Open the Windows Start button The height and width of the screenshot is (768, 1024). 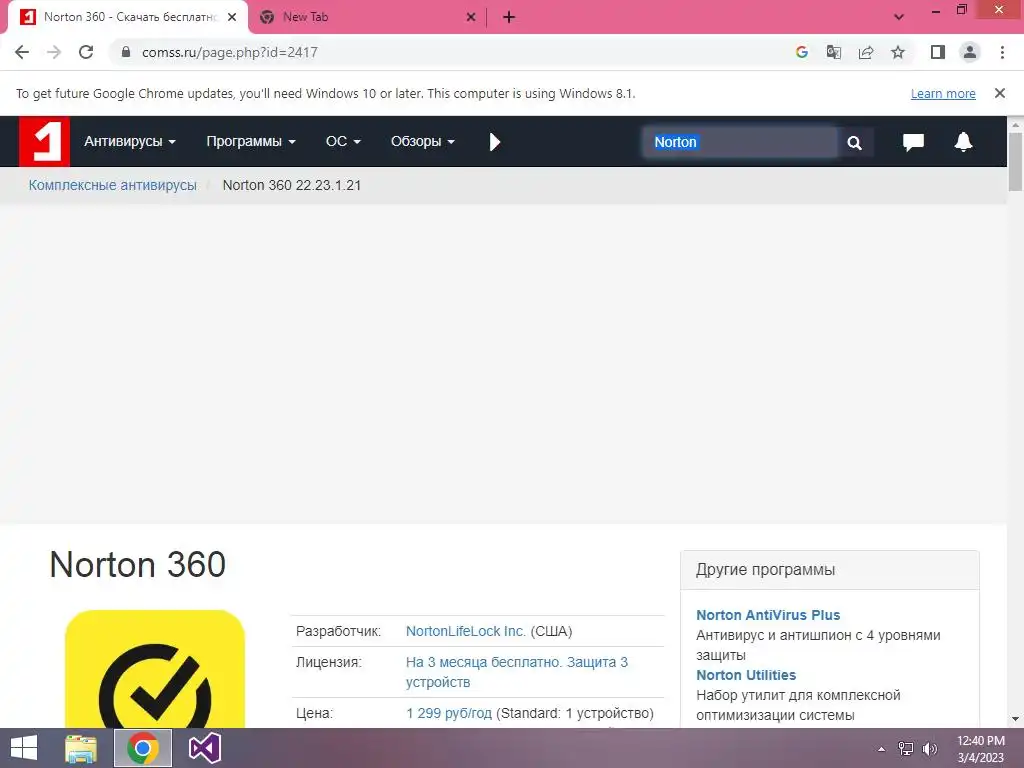[x=24, y=748]
